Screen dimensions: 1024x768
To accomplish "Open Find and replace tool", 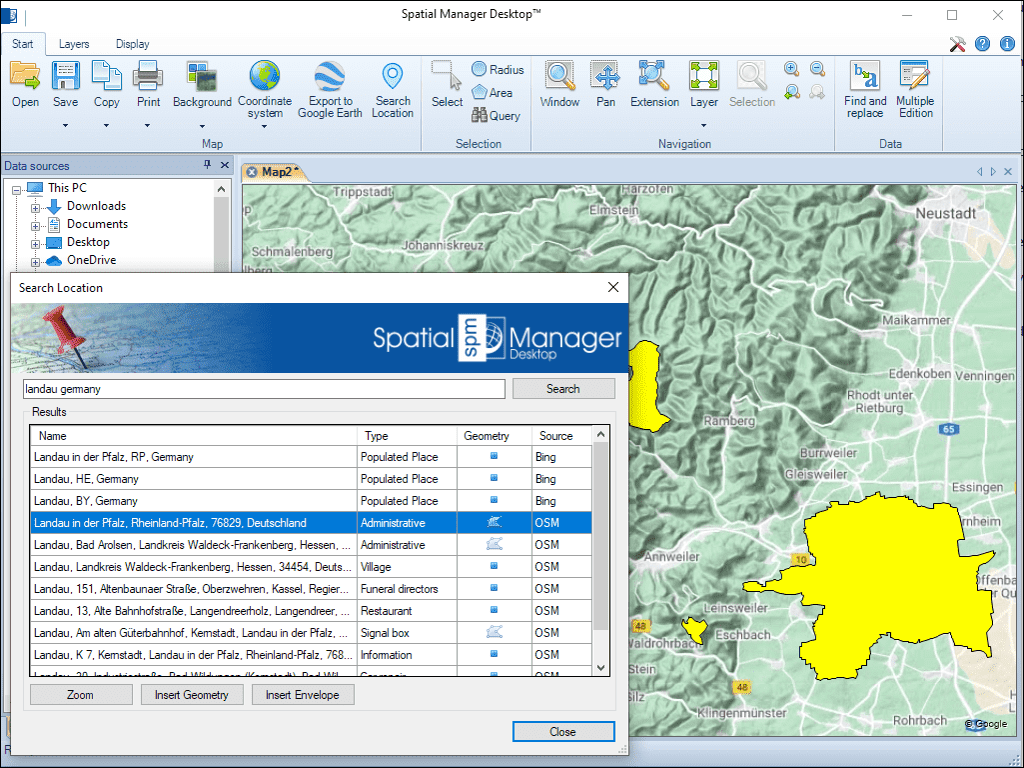I will (x=865, y=89).
